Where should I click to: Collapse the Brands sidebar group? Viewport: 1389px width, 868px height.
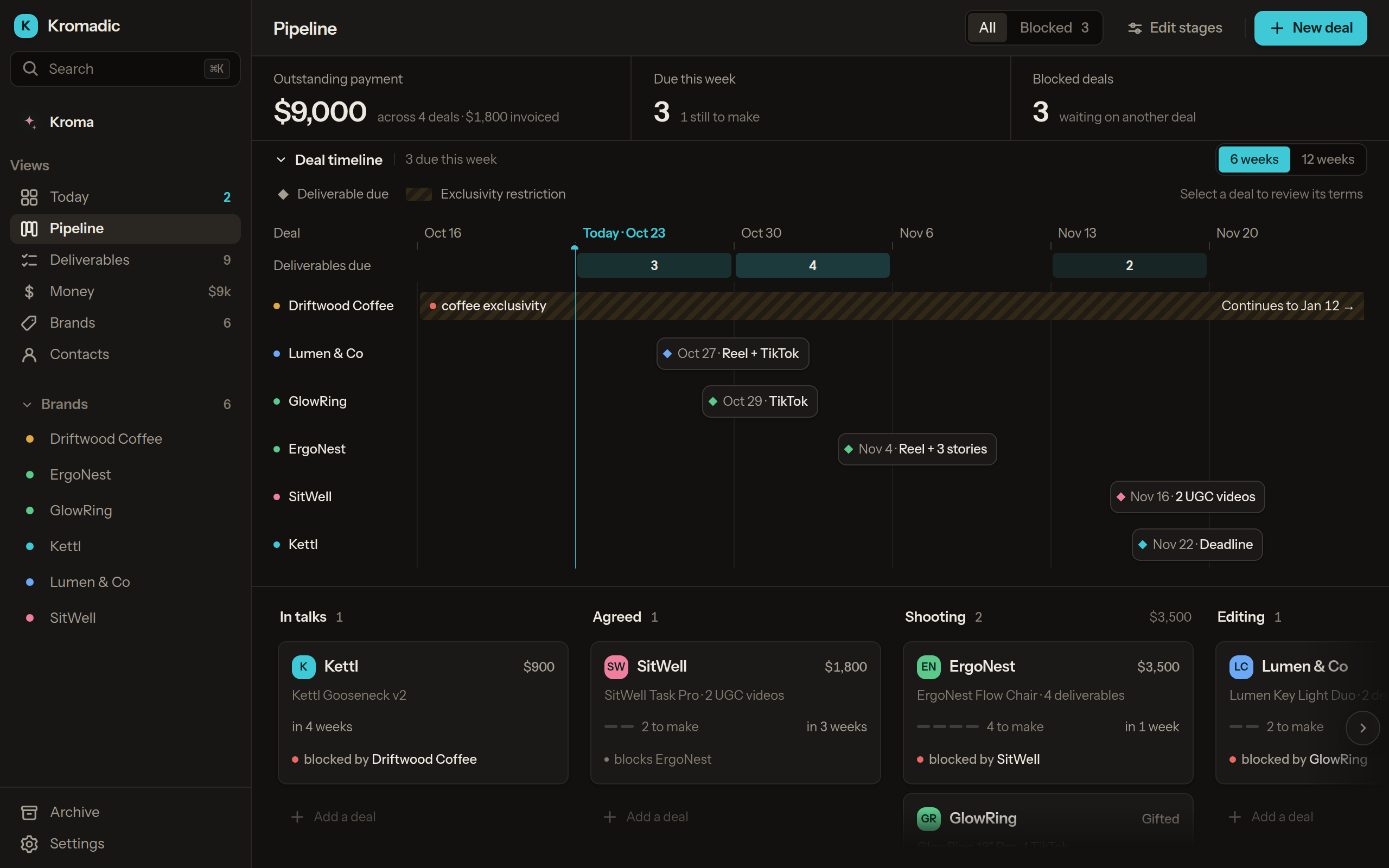tap(27, 405)
